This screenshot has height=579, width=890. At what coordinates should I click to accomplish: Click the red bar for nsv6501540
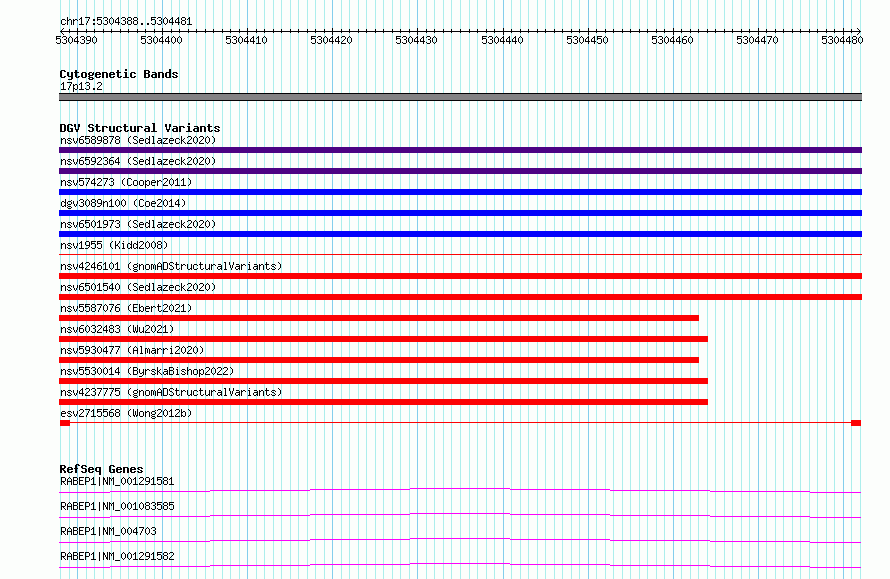click(460, 297)
